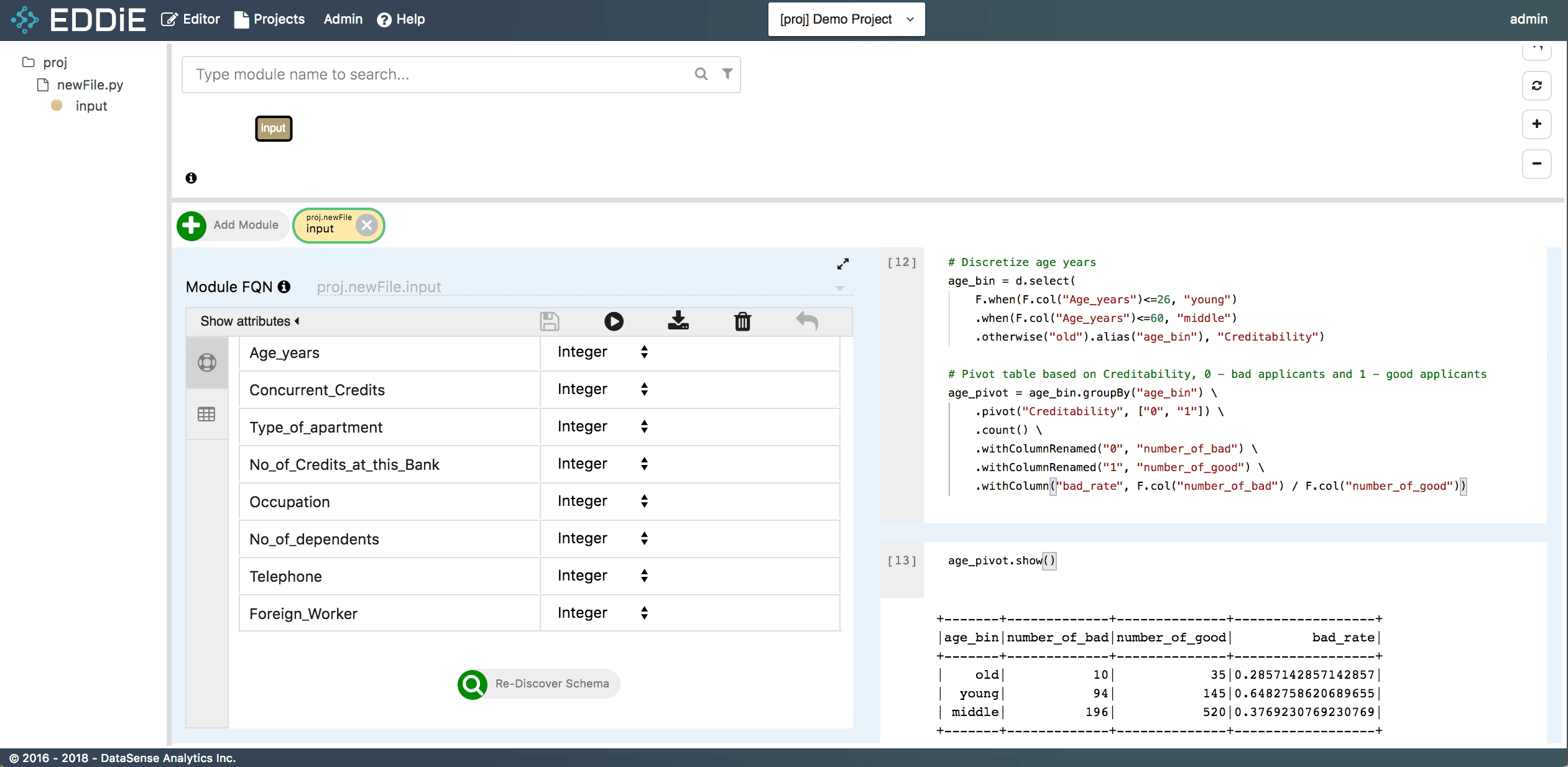Click the filter funnel icon in search
Image resolution: width=1568 pixels, height=767 pixels.
pyautogui.click(x=727, y=74)
